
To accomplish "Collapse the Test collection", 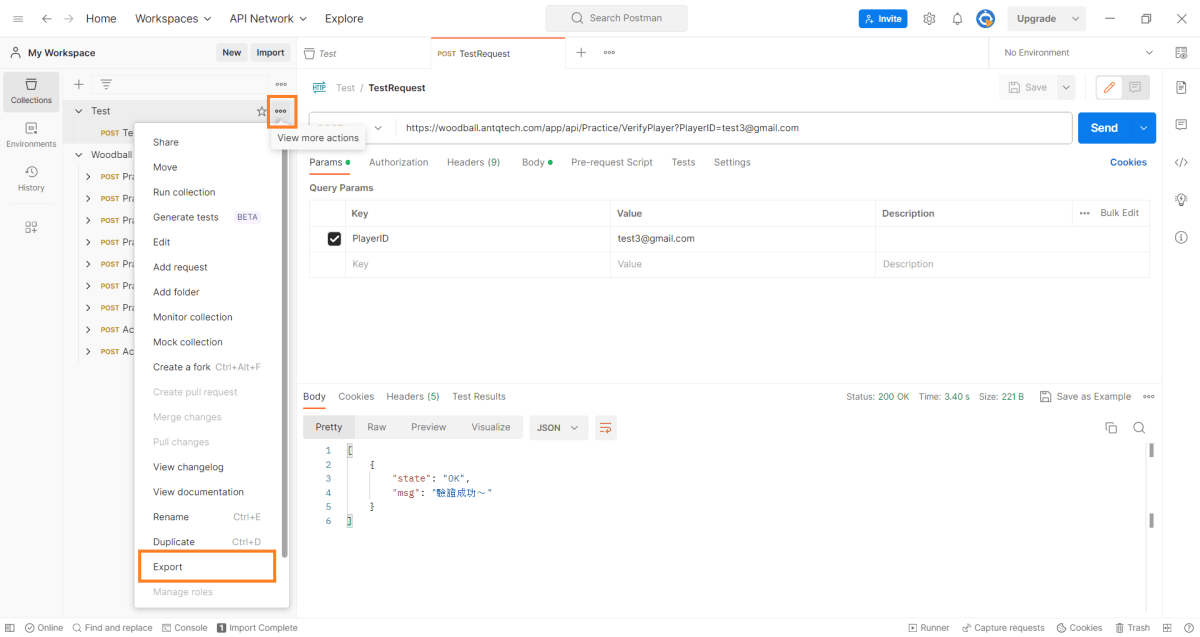I will tap(79, 111).
